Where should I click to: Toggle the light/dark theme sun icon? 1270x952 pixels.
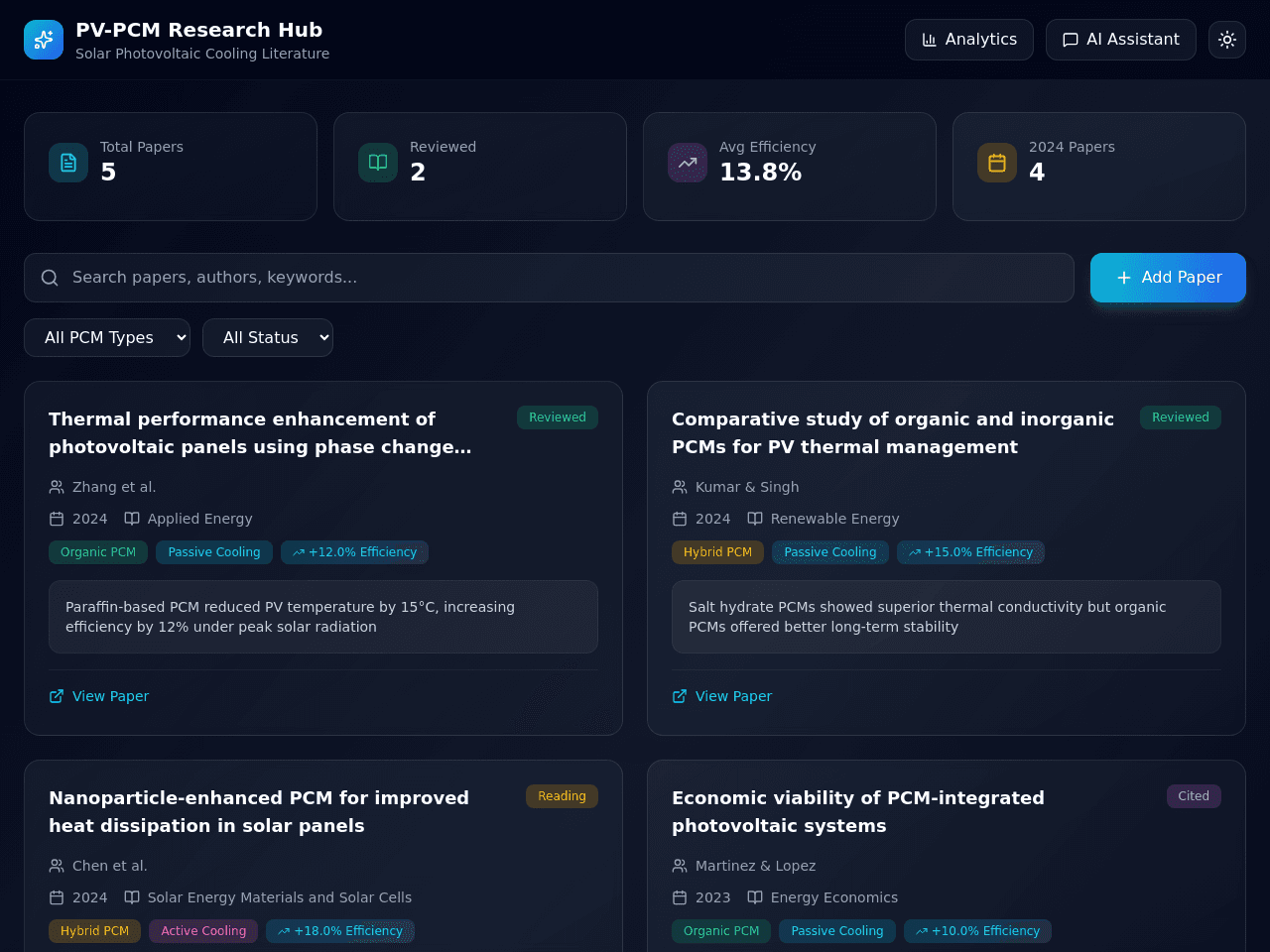pos(1227,40)
